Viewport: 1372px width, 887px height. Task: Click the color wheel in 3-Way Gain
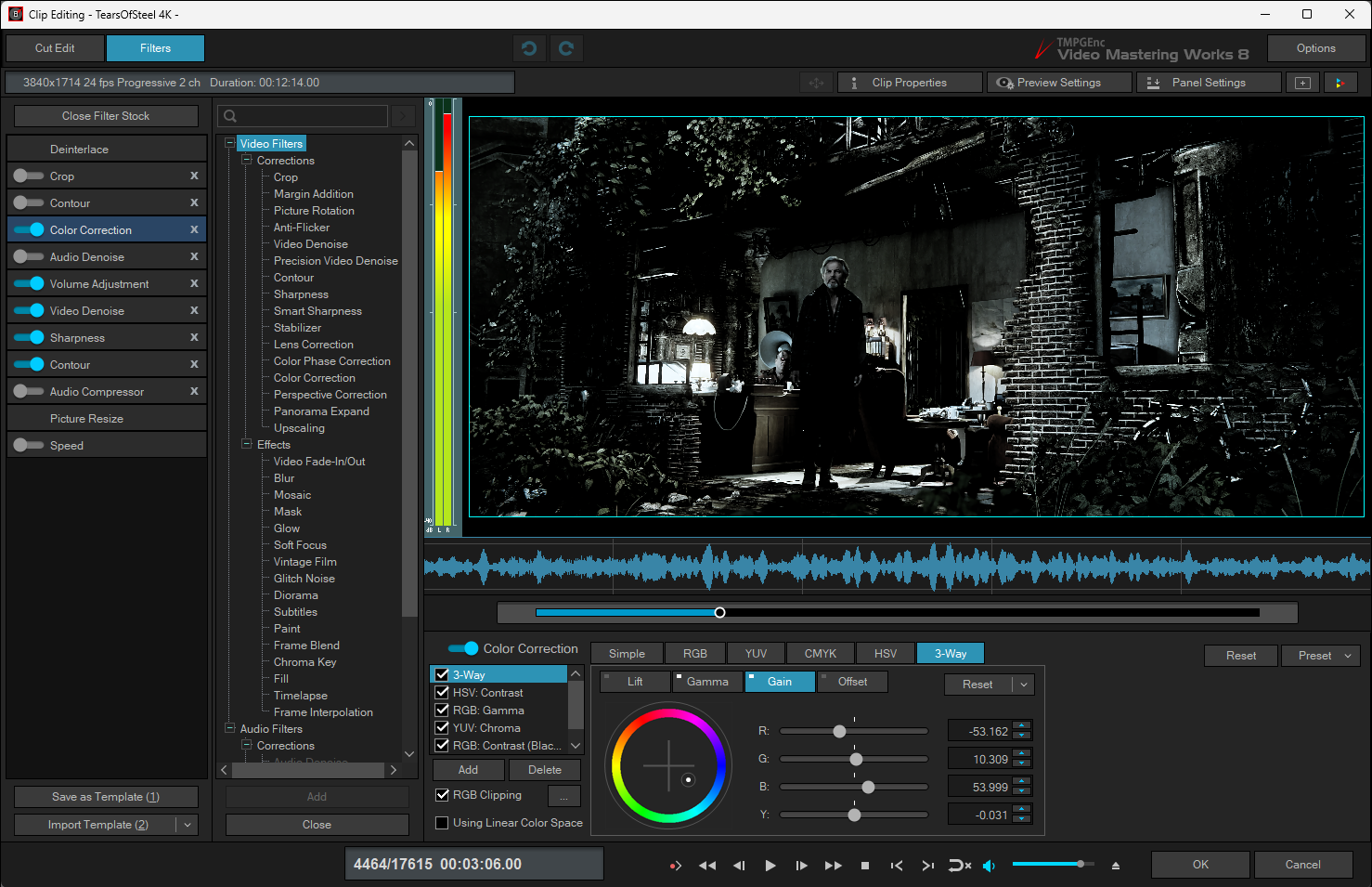click(668, 766)
